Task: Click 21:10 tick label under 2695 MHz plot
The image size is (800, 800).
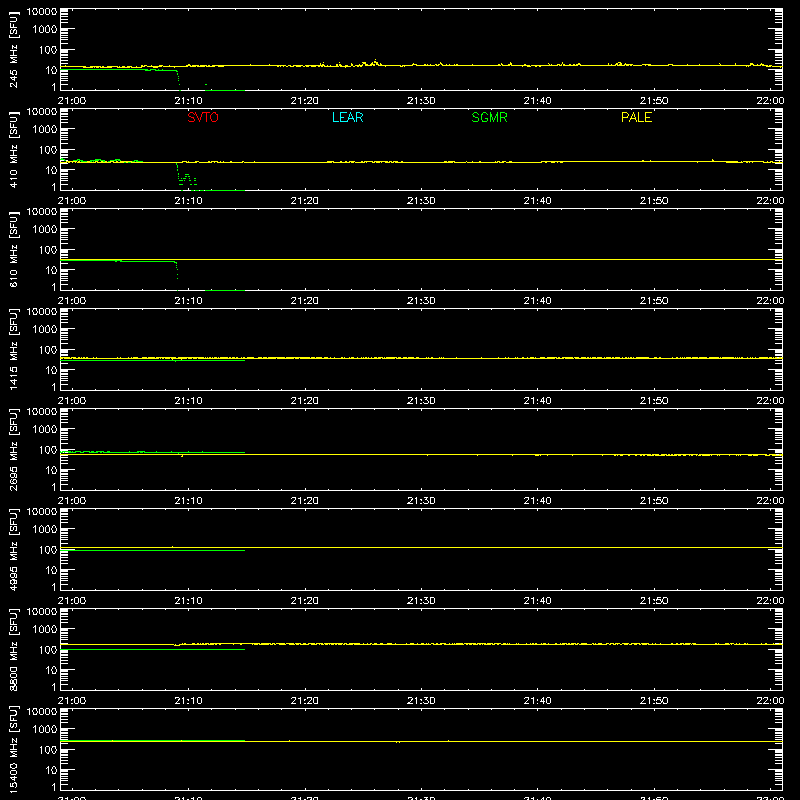Action: (x=188, y=501)
